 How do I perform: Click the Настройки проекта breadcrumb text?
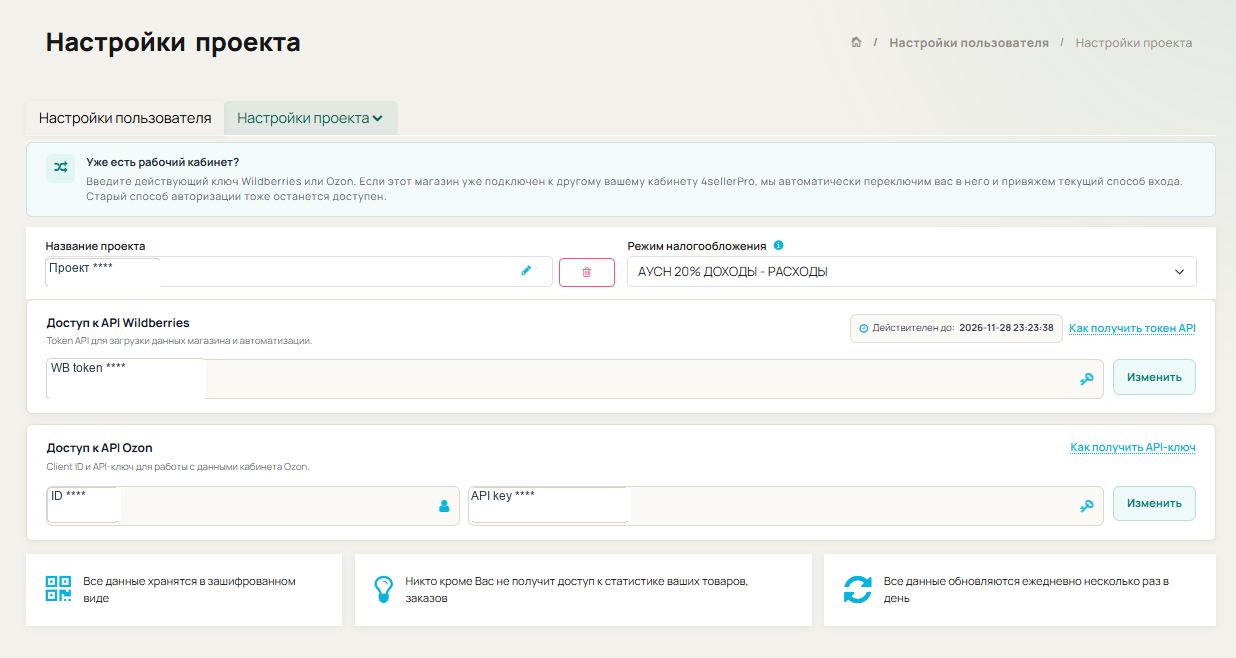[1134, 42]
